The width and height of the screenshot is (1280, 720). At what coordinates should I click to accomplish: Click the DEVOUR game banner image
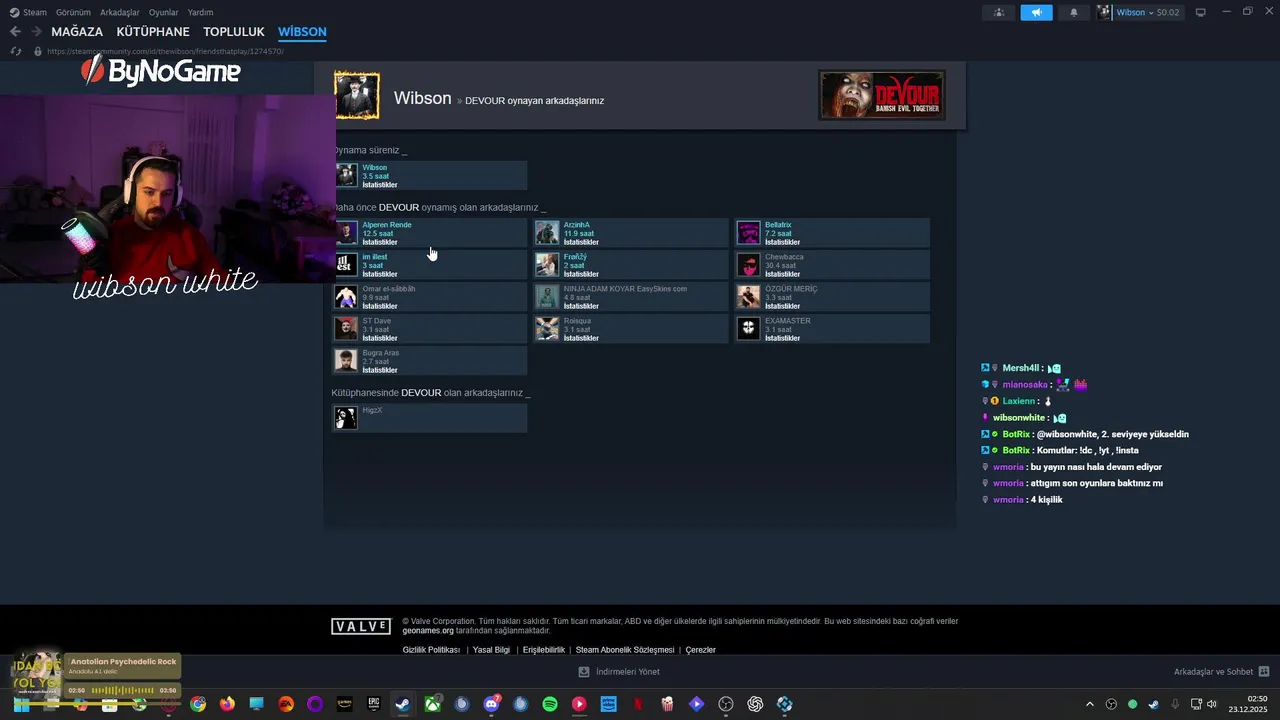coord(881,95)
